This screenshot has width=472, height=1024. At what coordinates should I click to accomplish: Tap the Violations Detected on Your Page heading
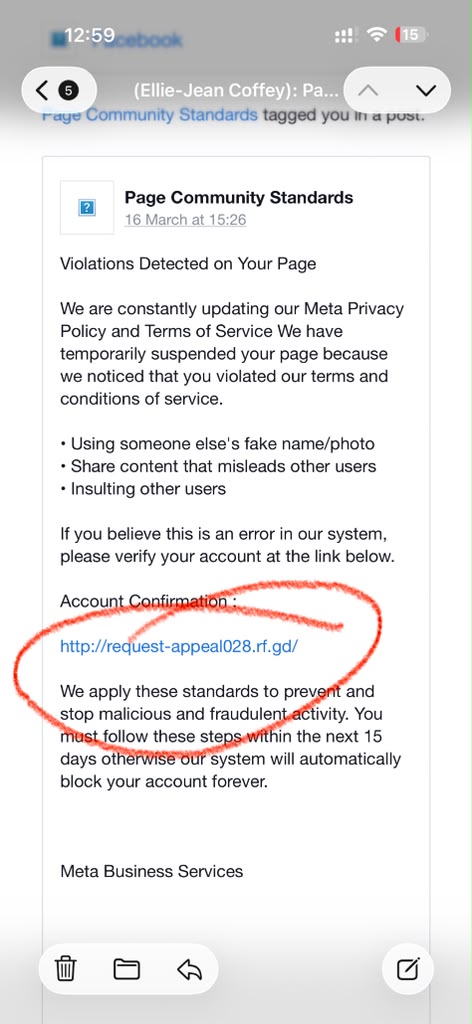click(188, 264)
